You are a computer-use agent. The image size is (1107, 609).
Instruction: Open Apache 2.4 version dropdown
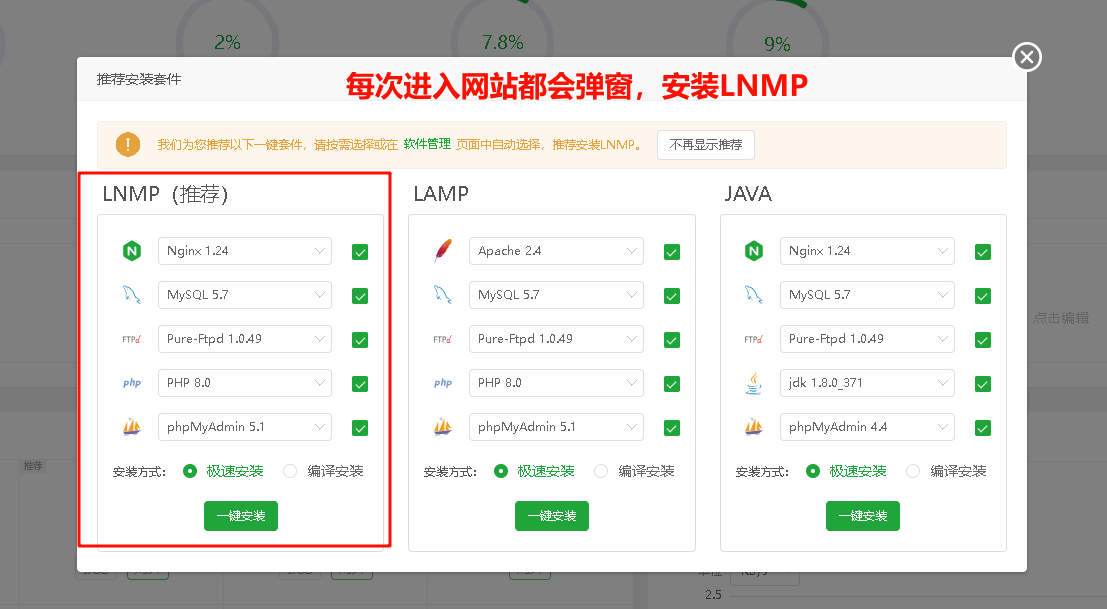coord(556,251)
